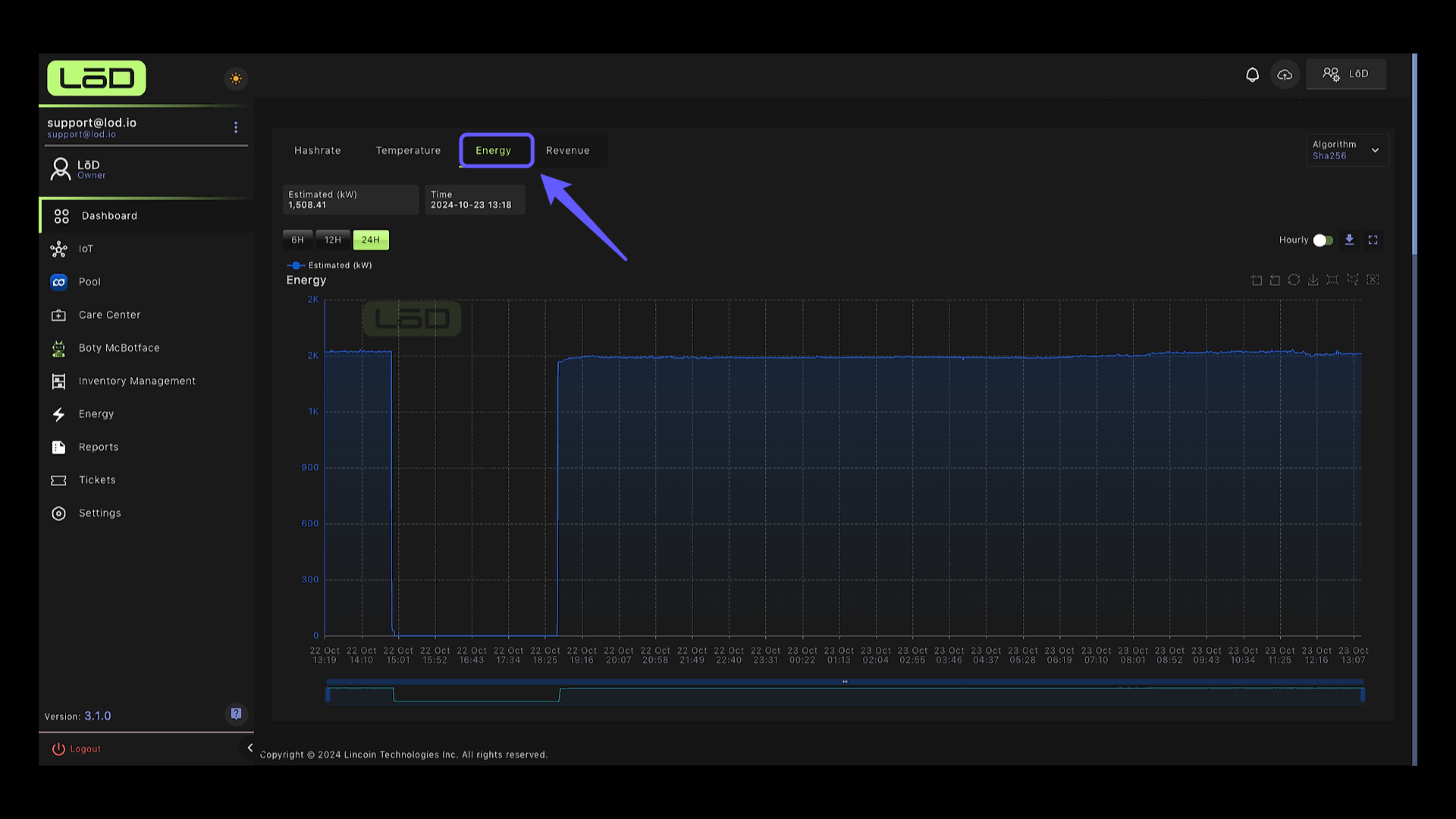Download the chart data
This screenshot has width=1456, height=819.
click(1349, 240)
